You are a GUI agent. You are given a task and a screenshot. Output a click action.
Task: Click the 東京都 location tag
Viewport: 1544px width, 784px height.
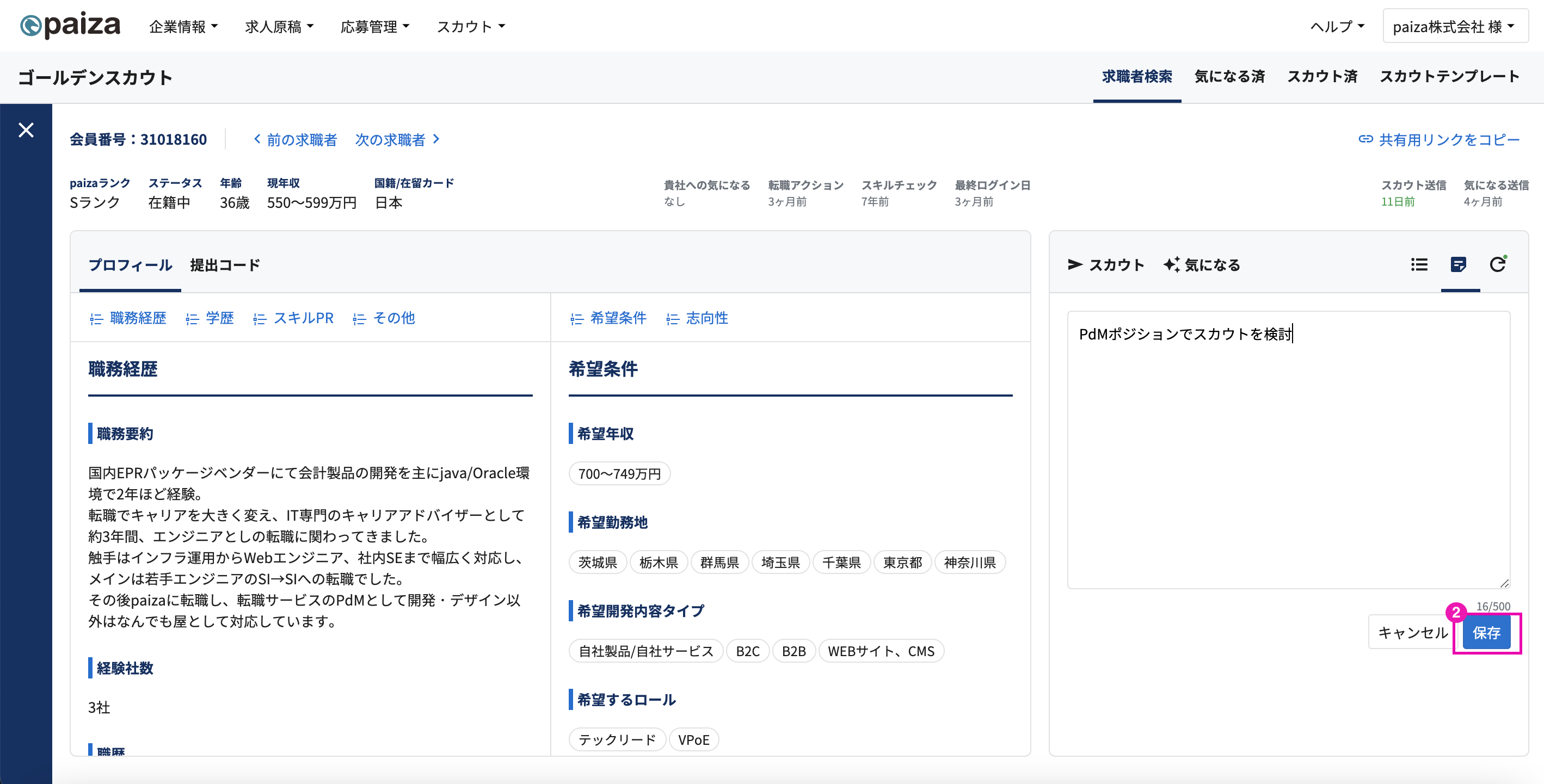coord(902,562)
